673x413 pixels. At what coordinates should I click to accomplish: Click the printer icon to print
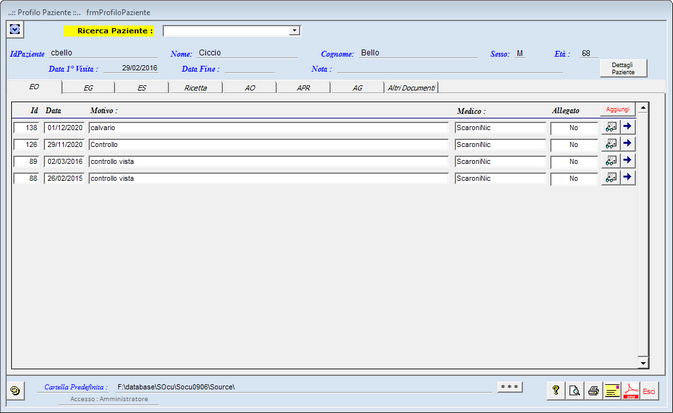(x=593, y=390)
